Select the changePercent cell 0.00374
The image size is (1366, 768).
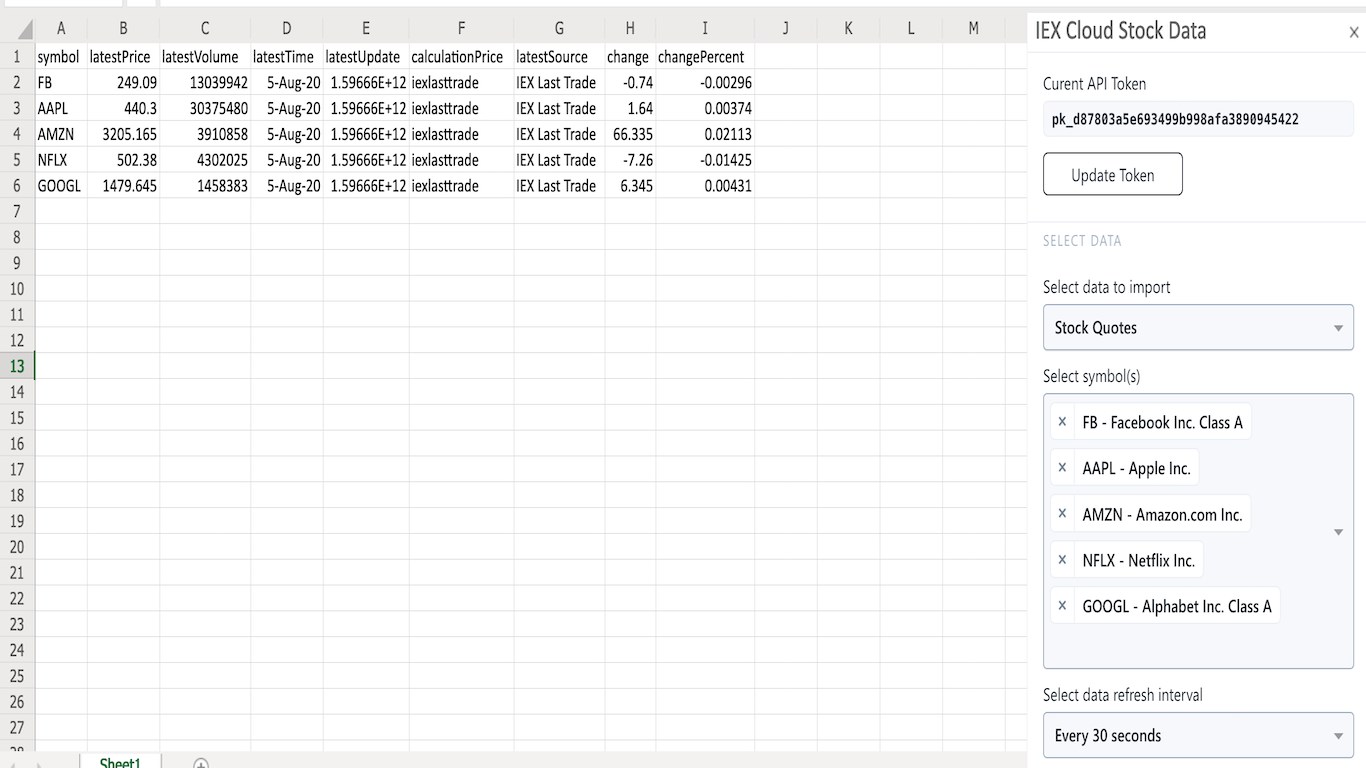705,108
